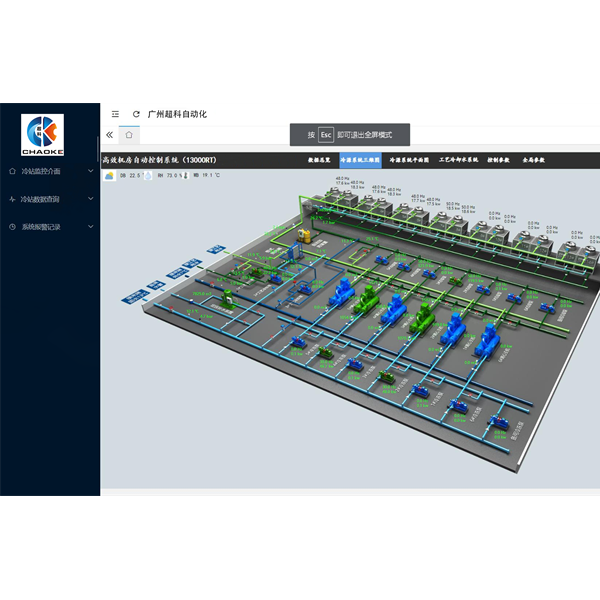Image resolution: width=600 pixels, height=600 pixels.
Task: Click the yellow tank equipment in 3D view
Action: (305, 235)
